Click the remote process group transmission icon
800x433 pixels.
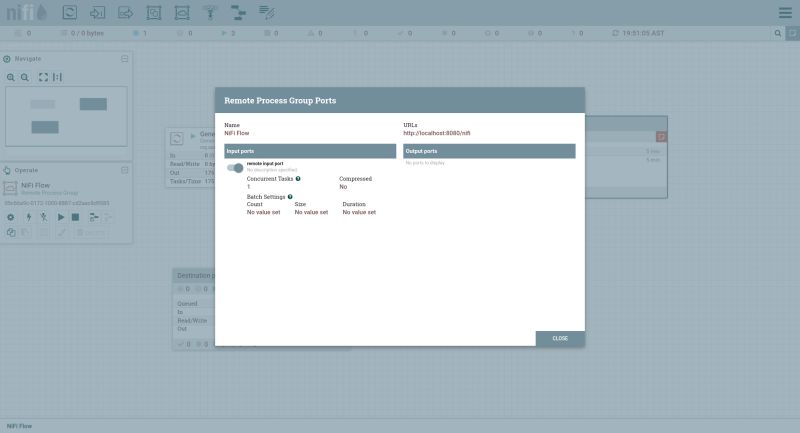click(x=661, y=137)
